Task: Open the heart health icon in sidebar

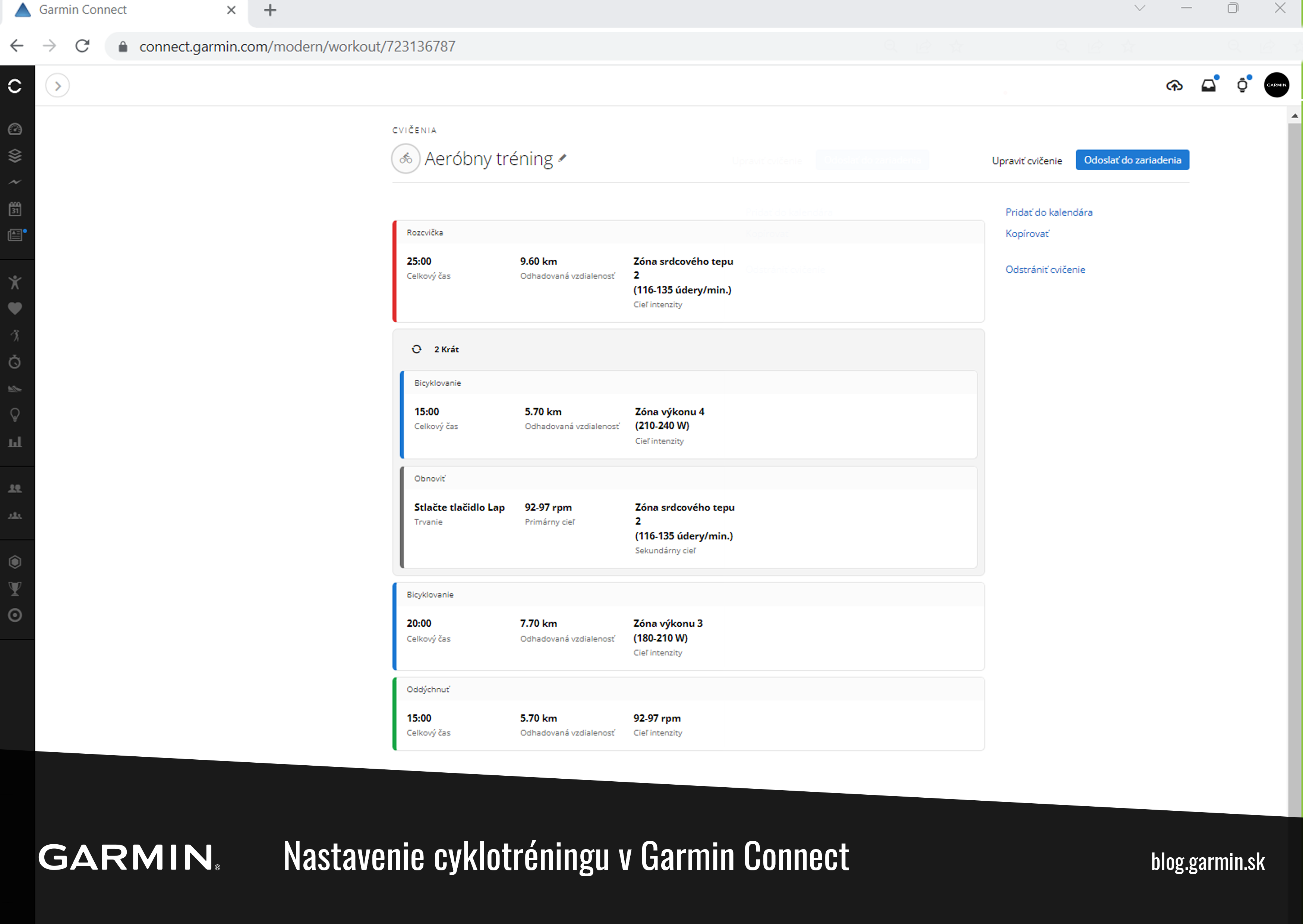Action: (15, 308)
